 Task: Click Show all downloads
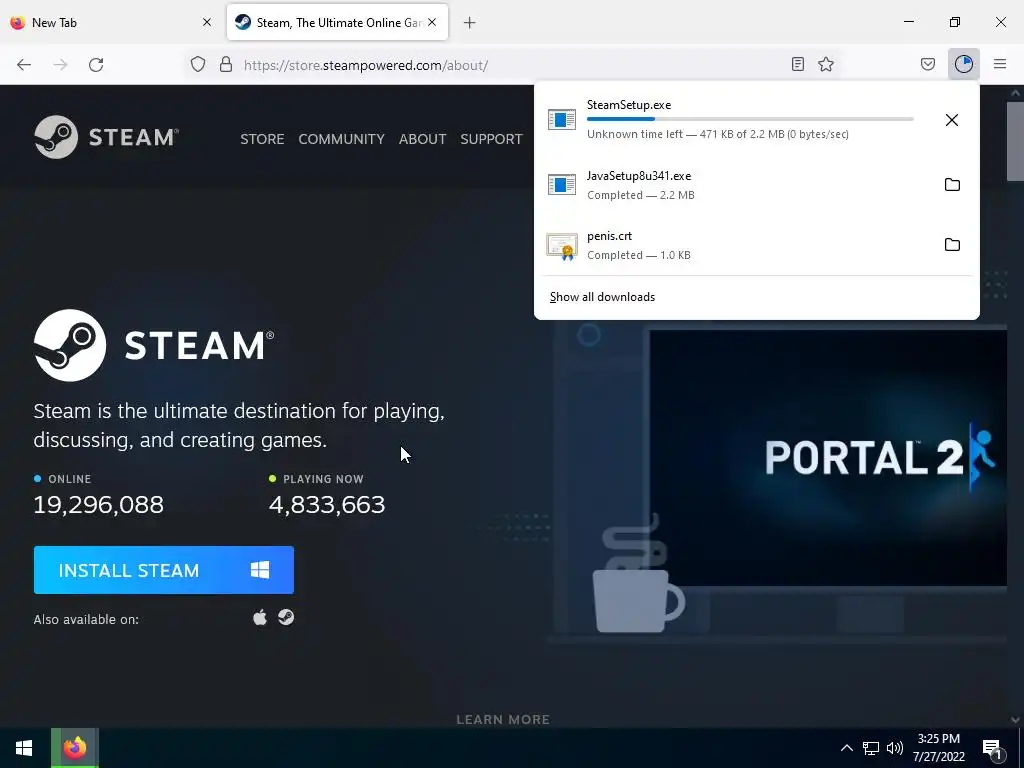(602, 297)
